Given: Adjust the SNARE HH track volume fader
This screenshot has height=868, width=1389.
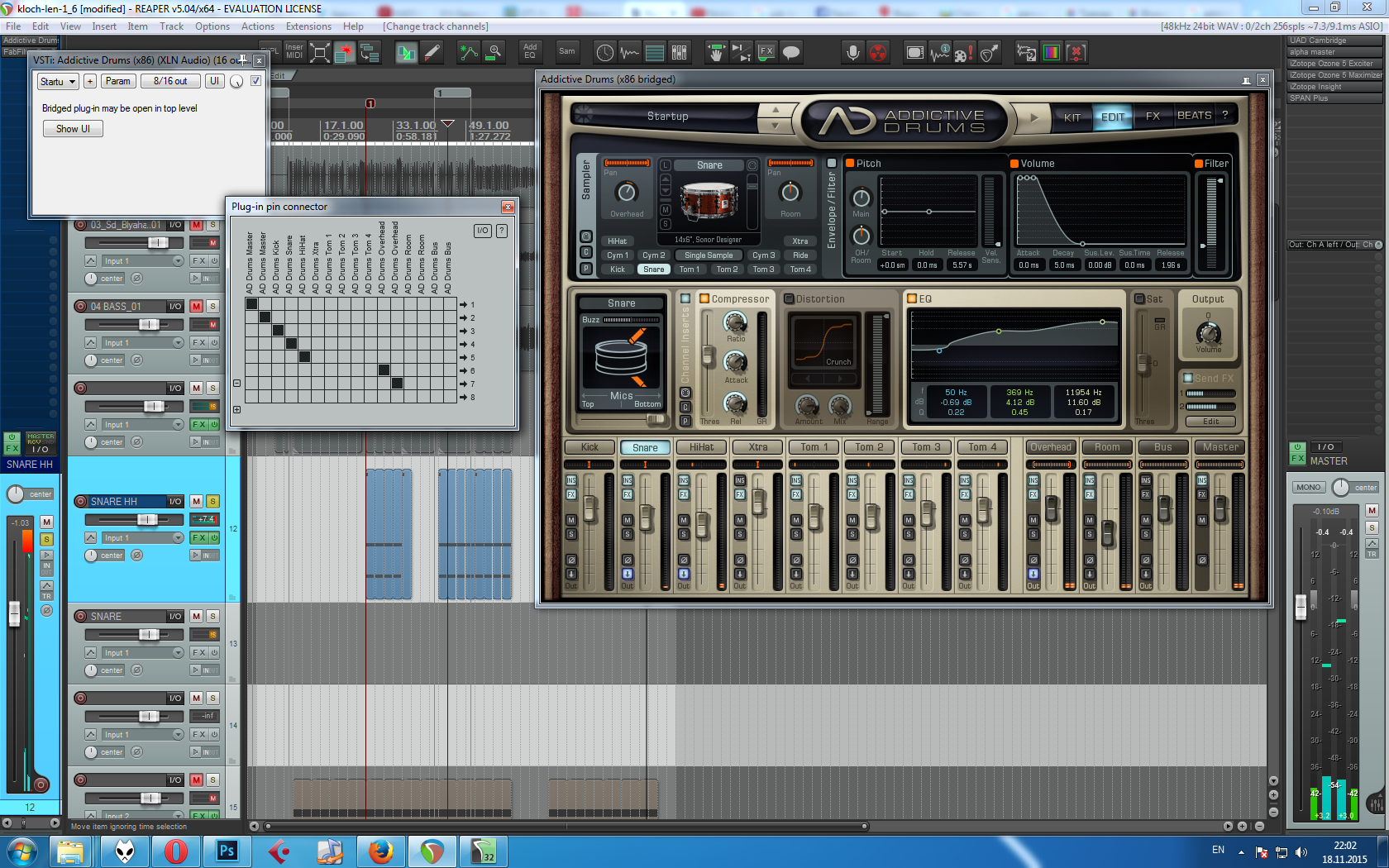Looking at the screenshot, I should [147, 519].
